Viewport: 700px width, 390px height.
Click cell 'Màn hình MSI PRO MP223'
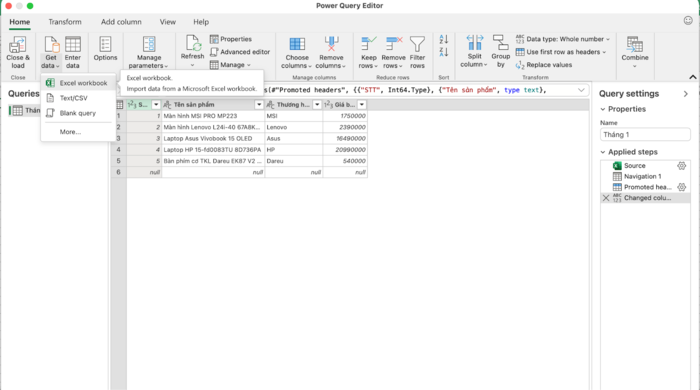pyautogui.click(x=213, y=116)
